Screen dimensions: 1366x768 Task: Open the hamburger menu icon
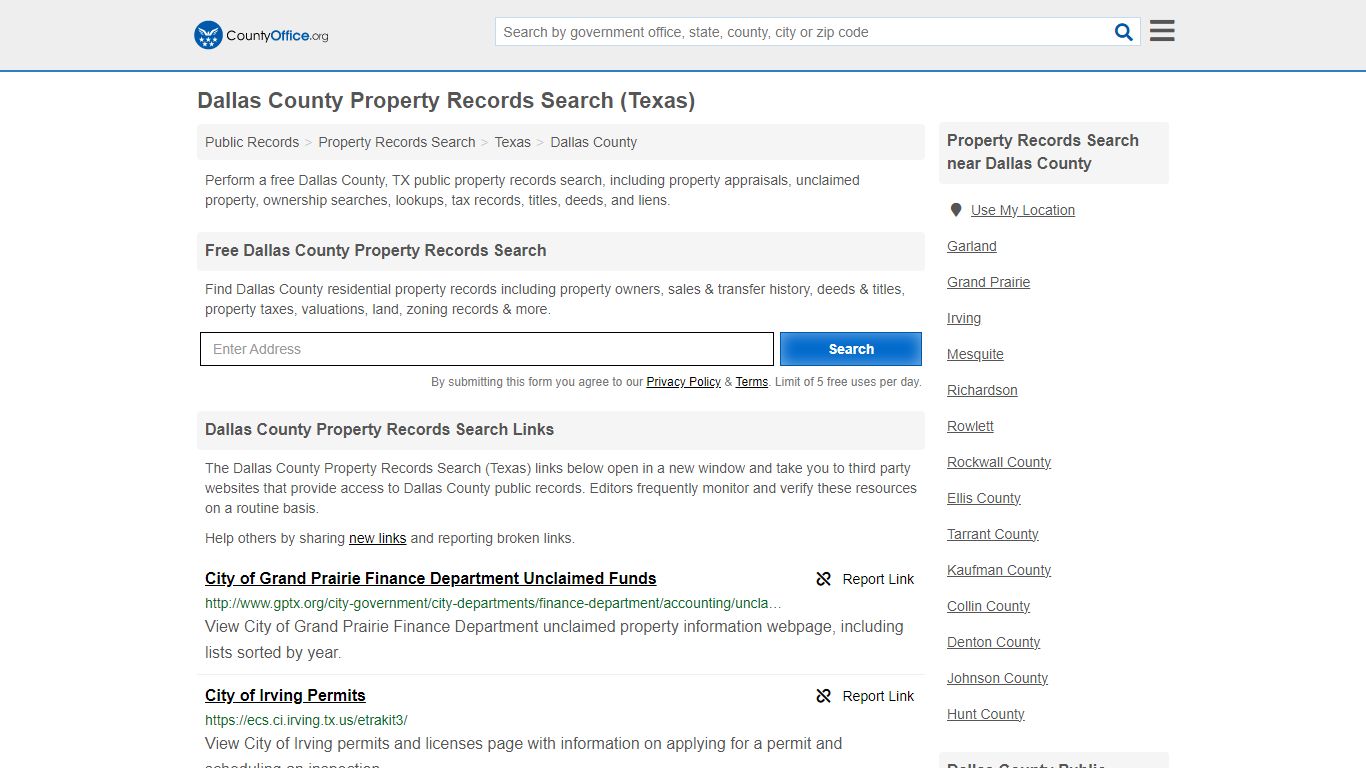(x=1162, y=31)
